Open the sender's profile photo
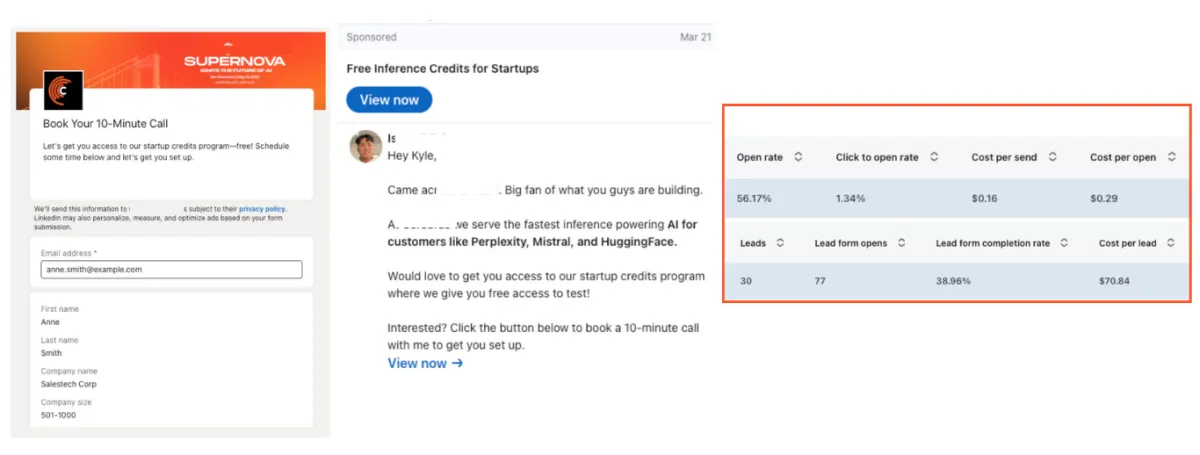This screenshot has width=1200, height=455. [x=365, y=147]
